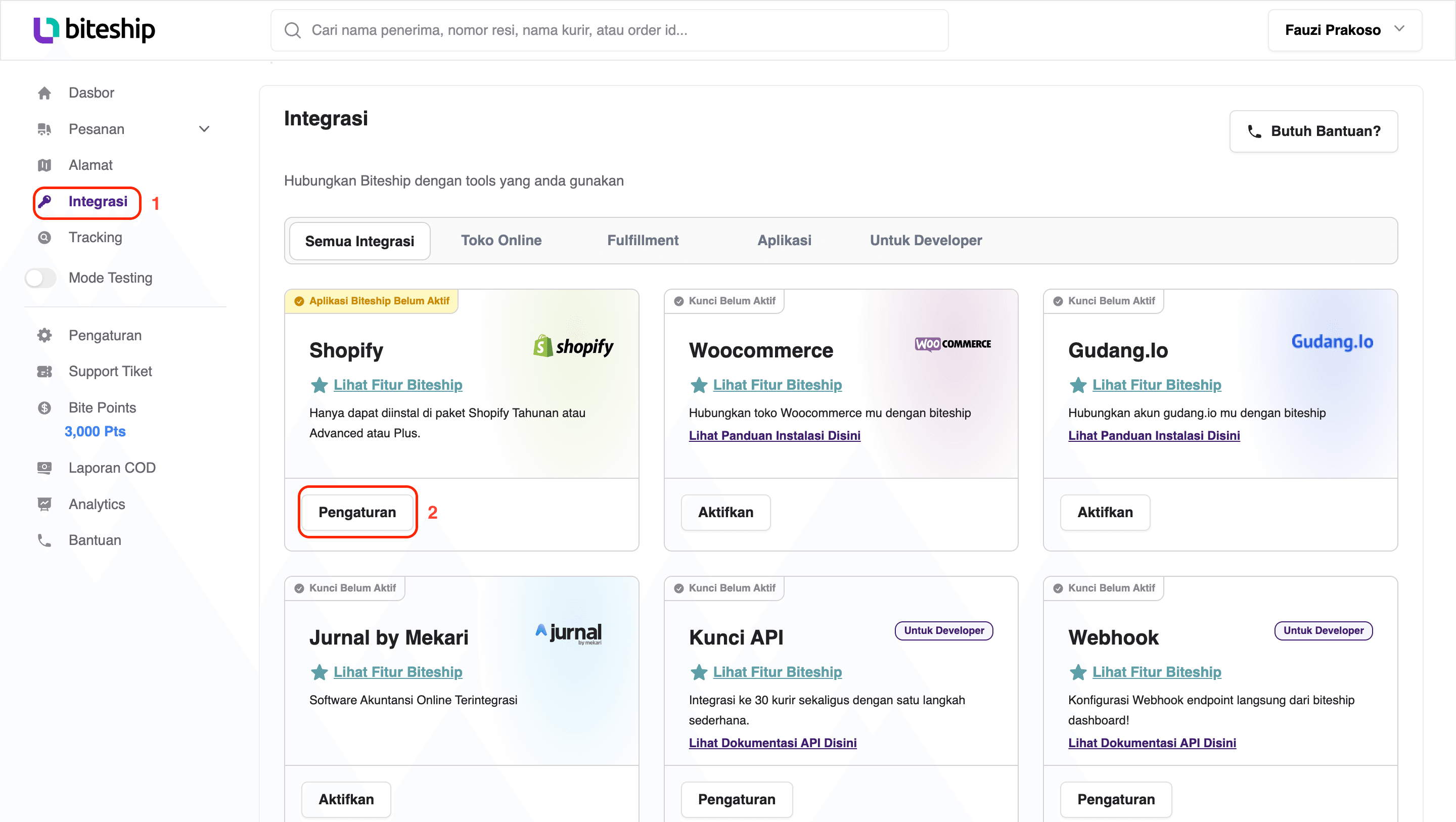Click the biteship logo
1456x822 pixels.
[94, 29]
